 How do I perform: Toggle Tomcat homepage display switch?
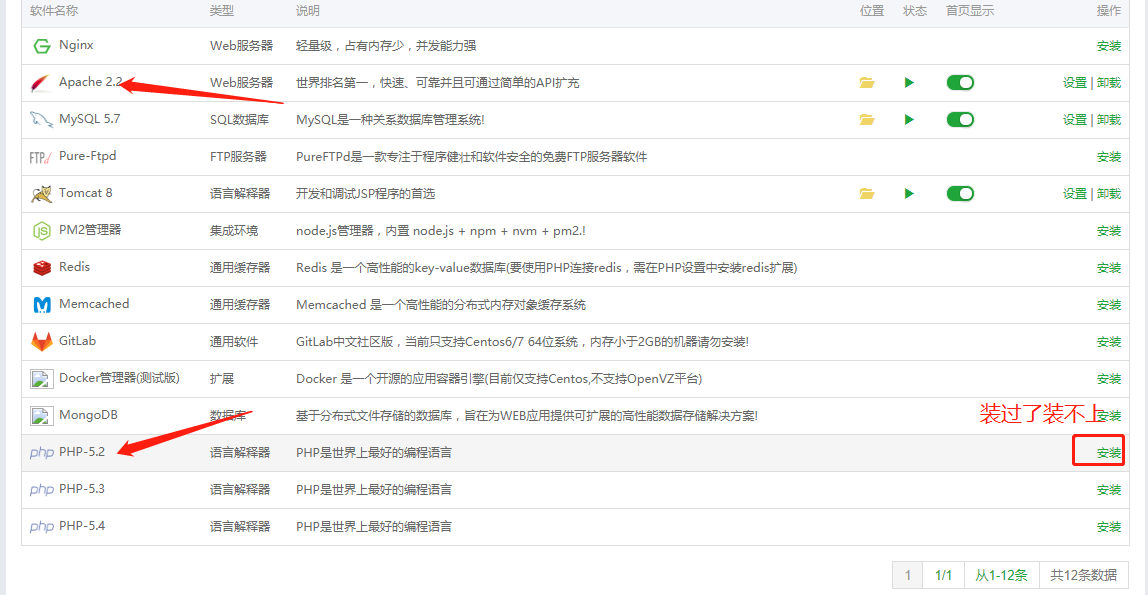click(960, 193)
